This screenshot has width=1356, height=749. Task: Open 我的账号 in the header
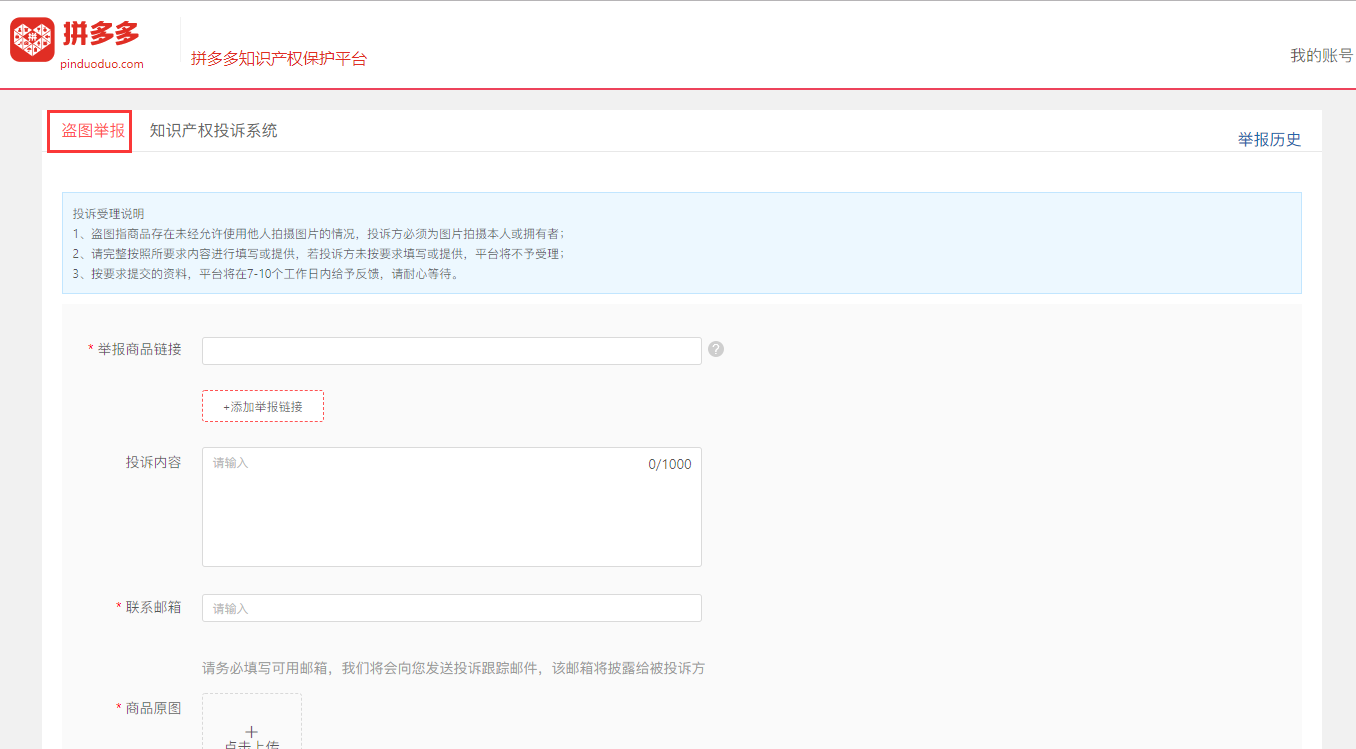[x=1322, y=56]
